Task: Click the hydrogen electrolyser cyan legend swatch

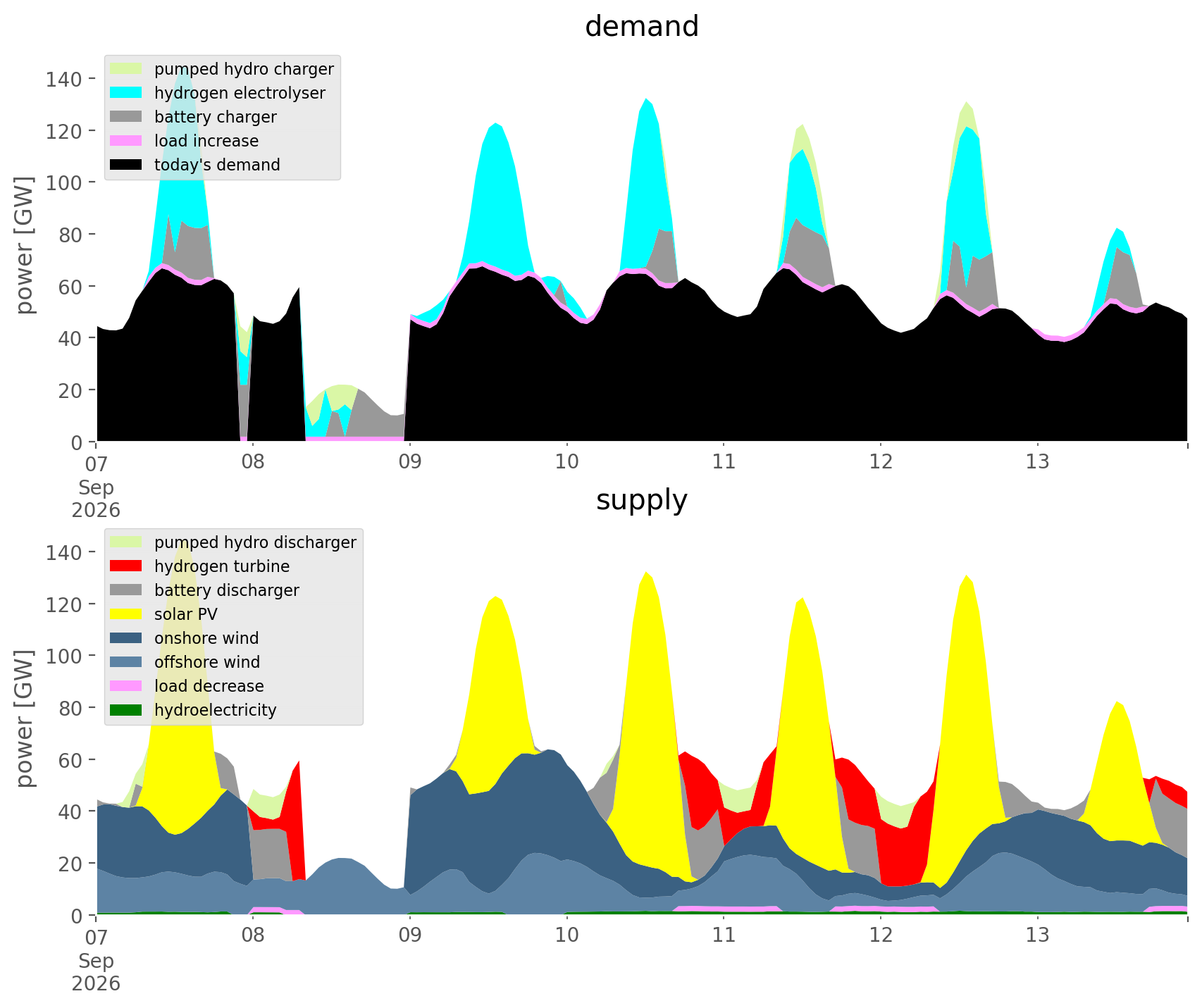Action: (x=128, y=93)
